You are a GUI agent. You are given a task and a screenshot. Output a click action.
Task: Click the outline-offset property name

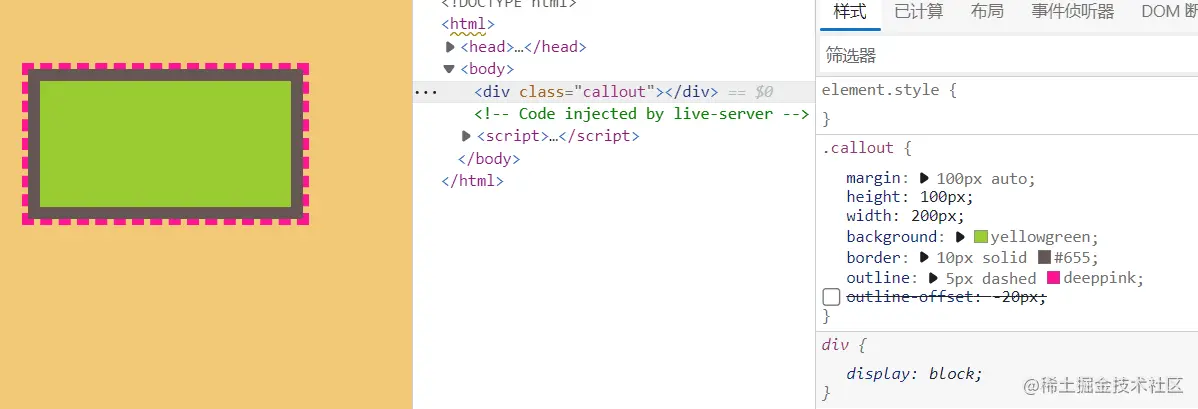pos(909,297)
